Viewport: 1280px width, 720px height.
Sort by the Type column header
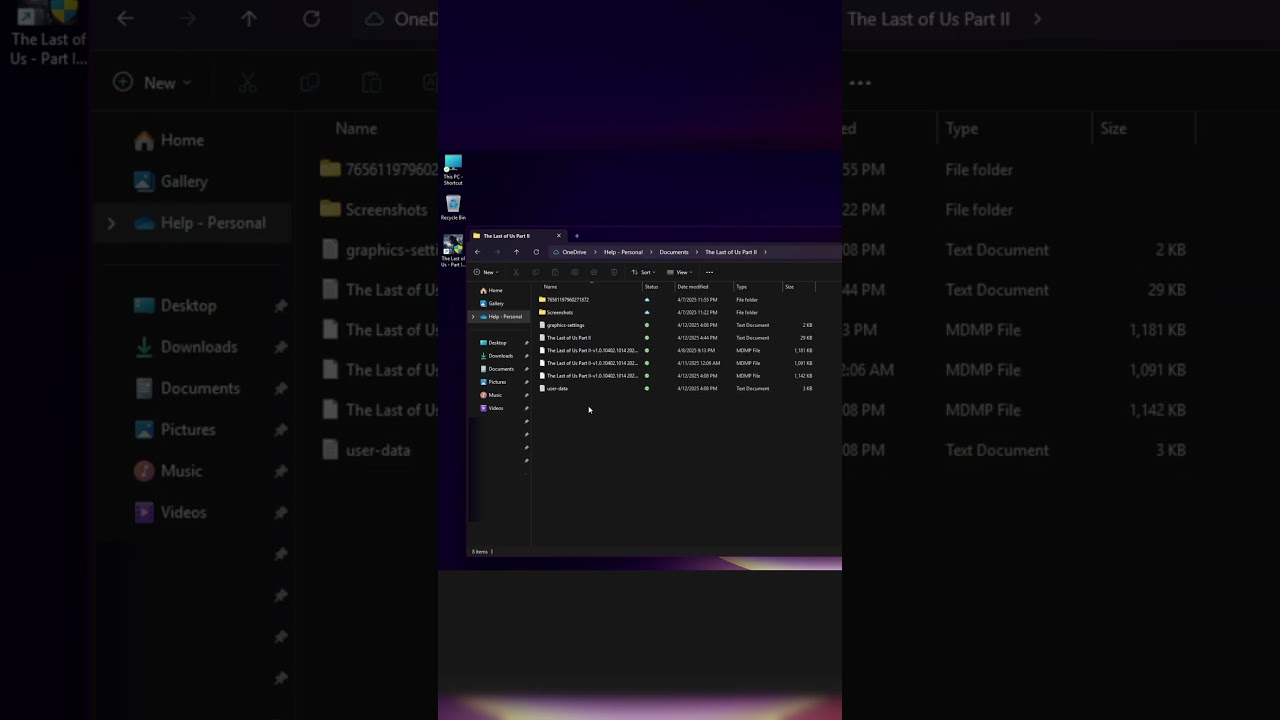[742, 287]
